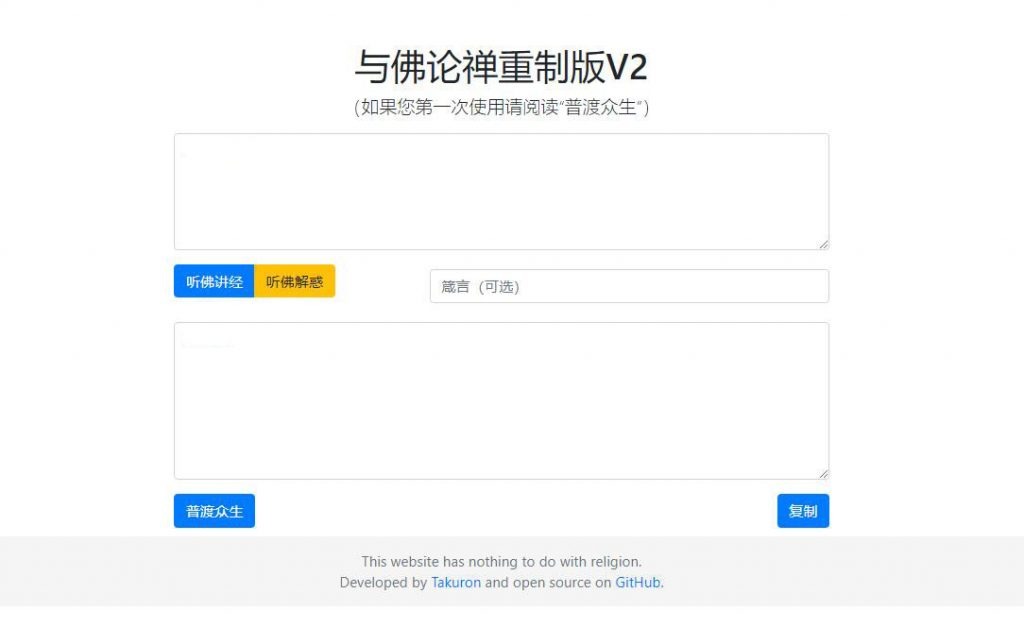Select the 听佛讲经 mode button

pos(214,281)
